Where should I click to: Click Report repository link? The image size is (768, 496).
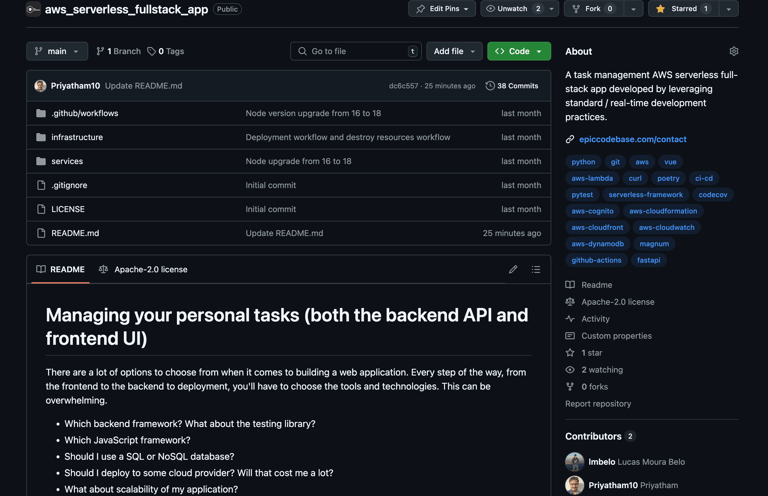(x=598, y=404)
